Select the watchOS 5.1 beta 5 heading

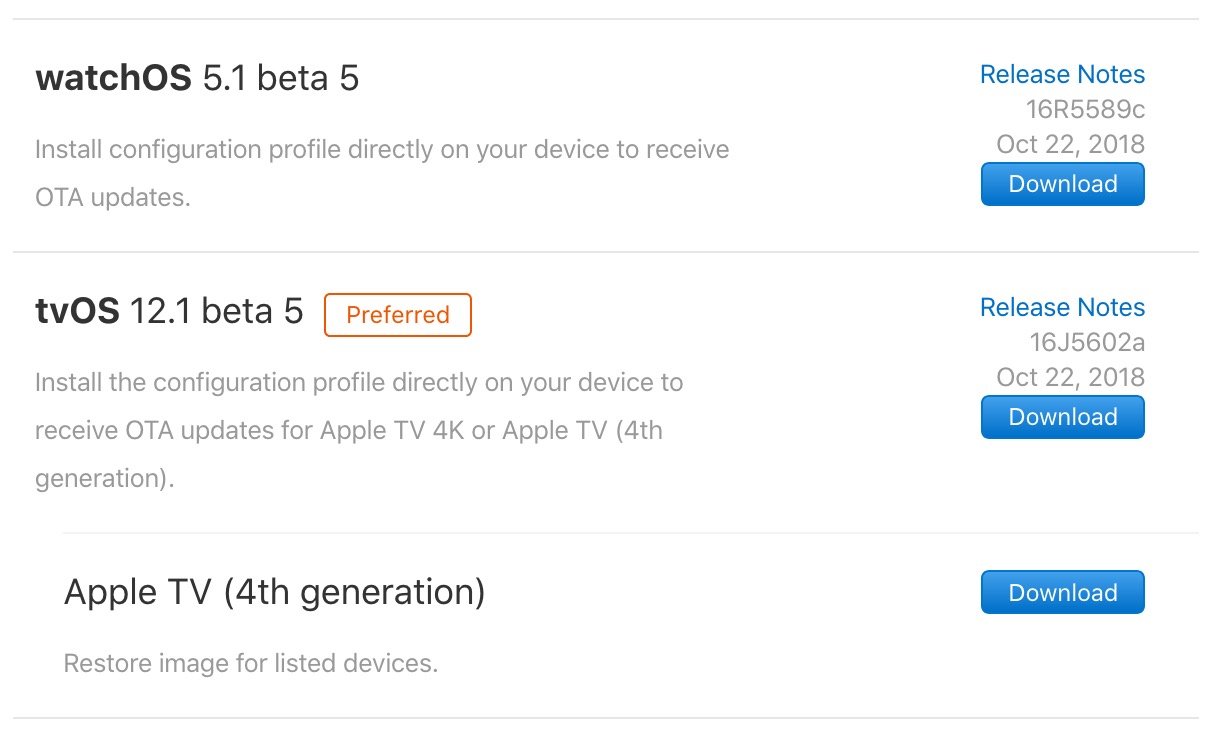pos(197,78)
